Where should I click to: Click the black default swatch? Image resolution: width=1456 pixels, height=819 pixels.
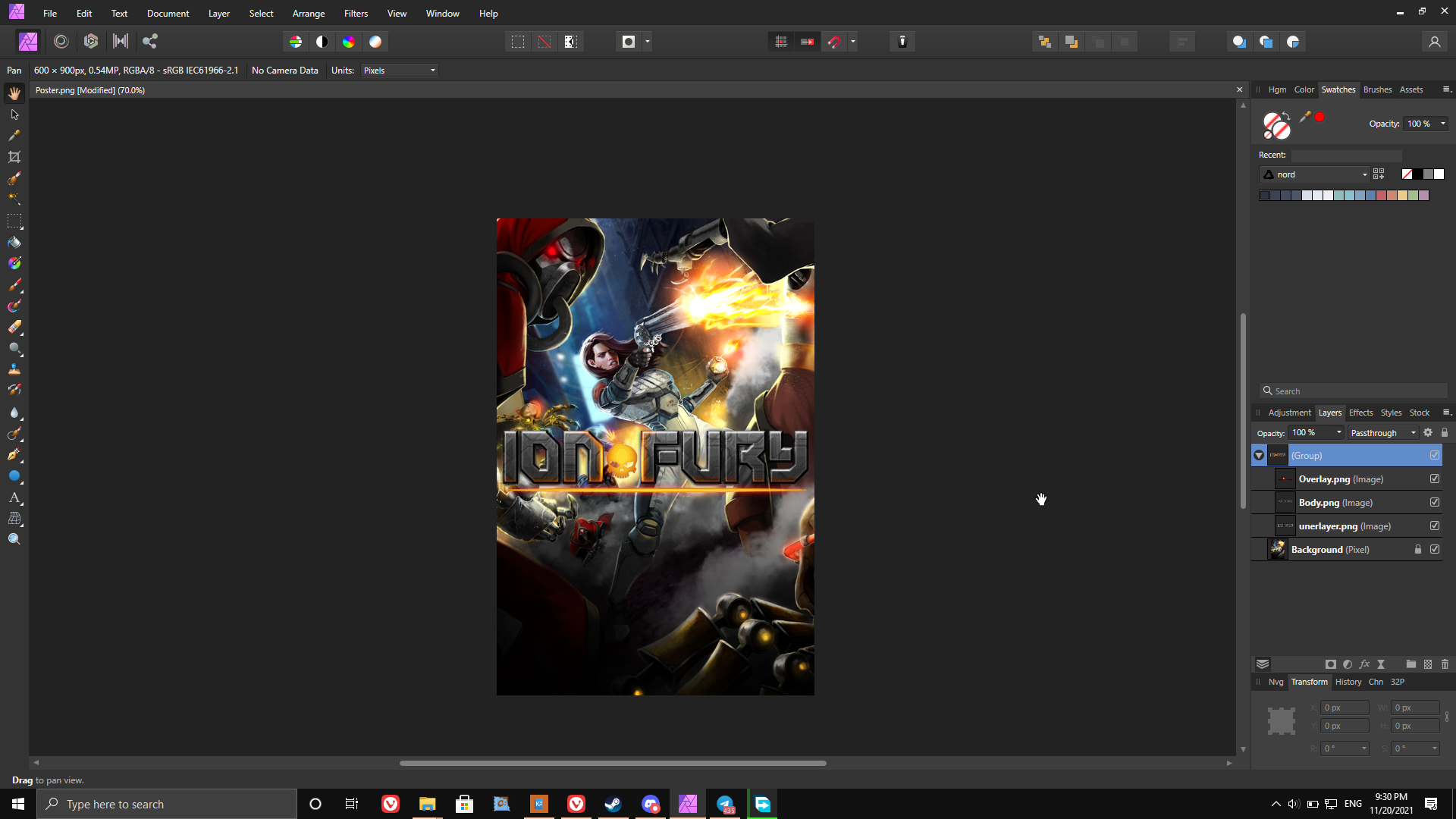(1417, 174)
